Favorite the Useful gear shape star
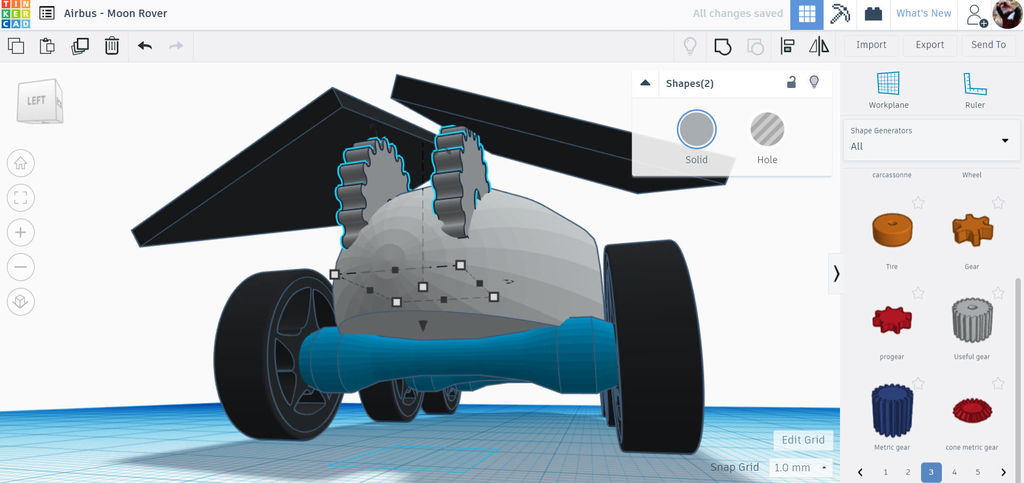The image size is (1024, 483). (x=998, y=292)
